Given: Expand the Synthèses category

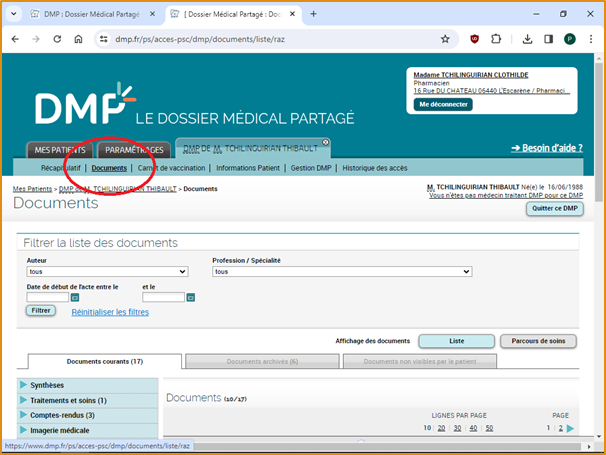Looking at the screenshot, I should coord(24,385).
